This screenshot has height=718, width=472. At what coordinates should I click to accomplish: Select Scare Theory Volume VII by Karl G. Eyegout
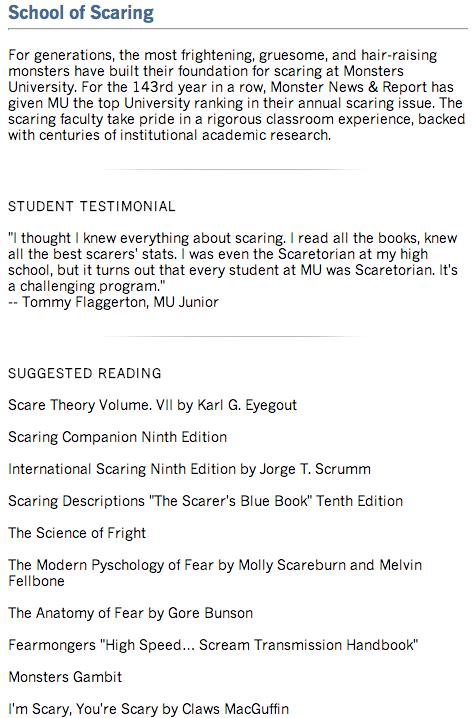(x=152, y=405)
